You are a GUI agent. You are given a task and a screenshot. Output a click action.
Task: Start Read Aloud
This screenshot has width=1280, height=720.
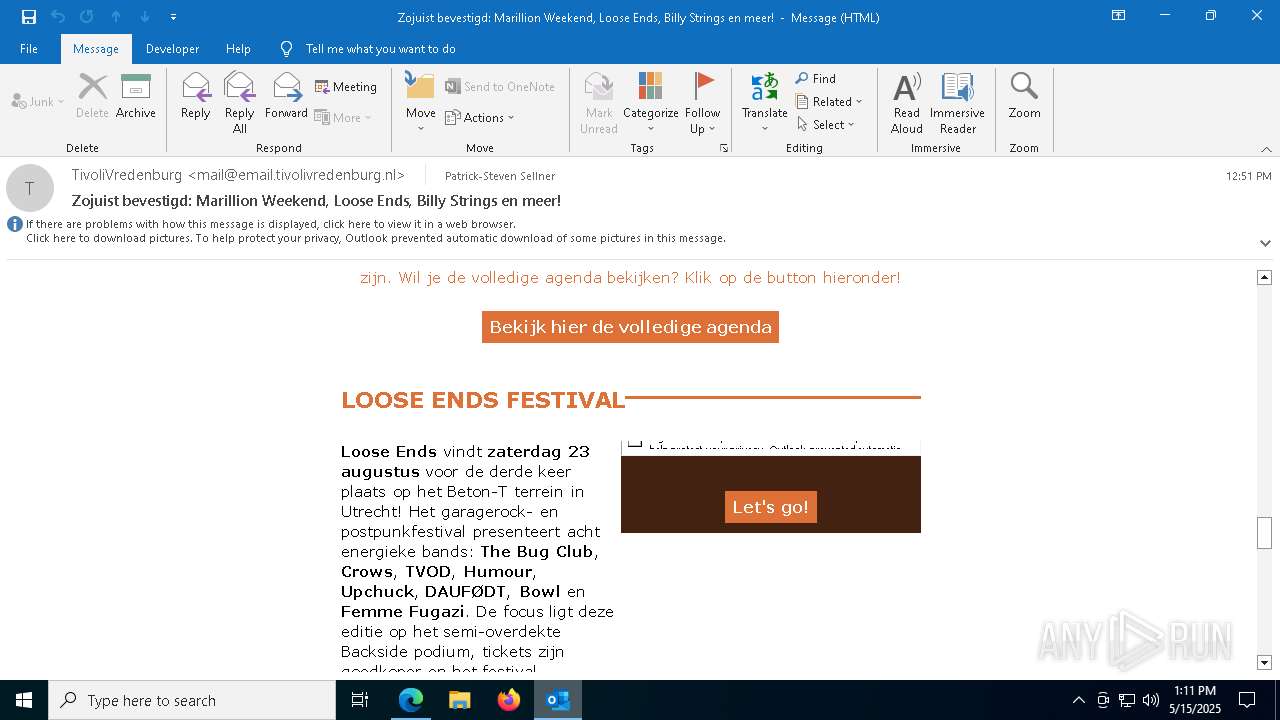pyautogui.click(x=907, y=103)
